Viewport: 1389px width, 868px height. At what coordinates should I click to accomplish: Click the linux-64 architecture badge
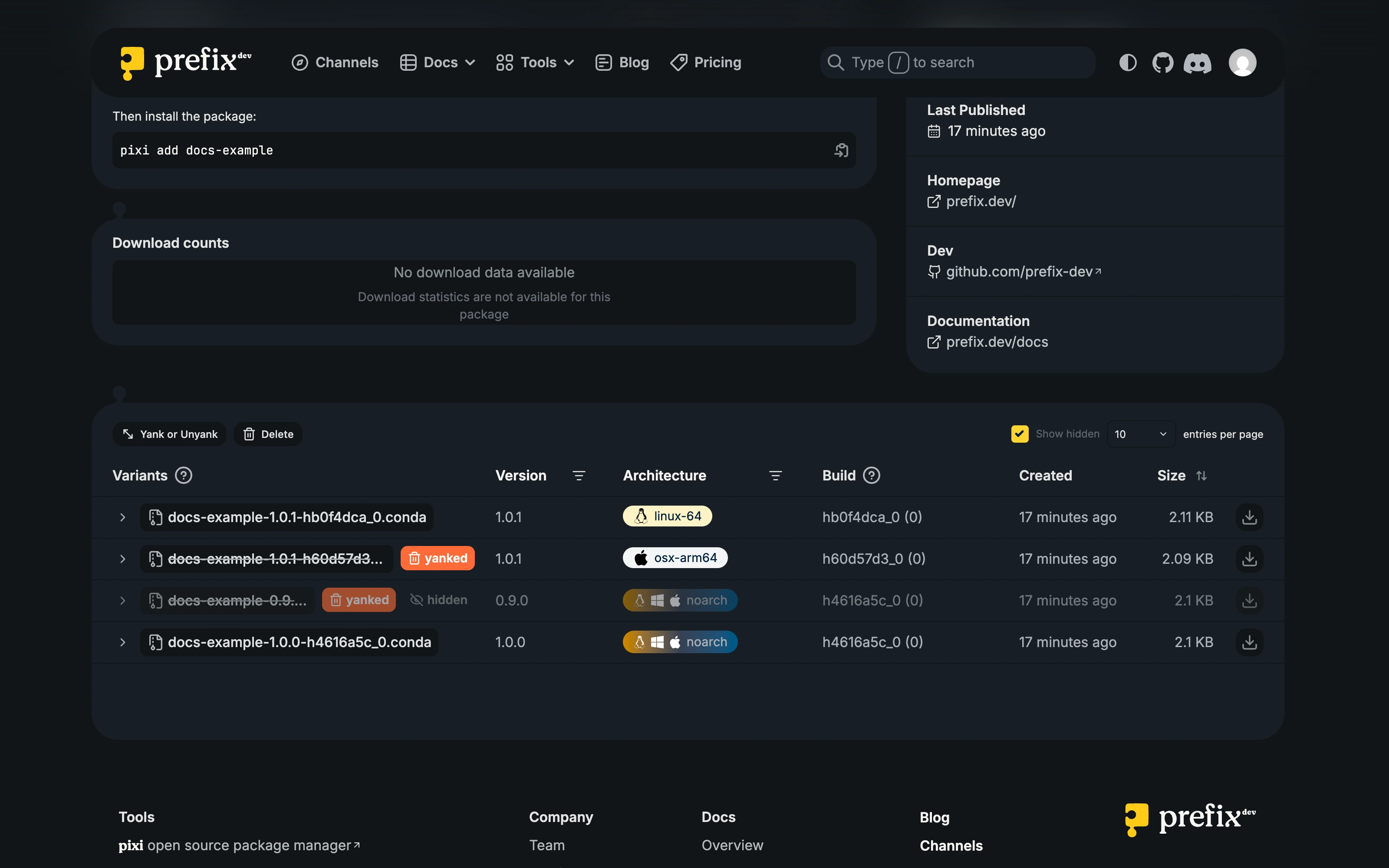point(667,516)
